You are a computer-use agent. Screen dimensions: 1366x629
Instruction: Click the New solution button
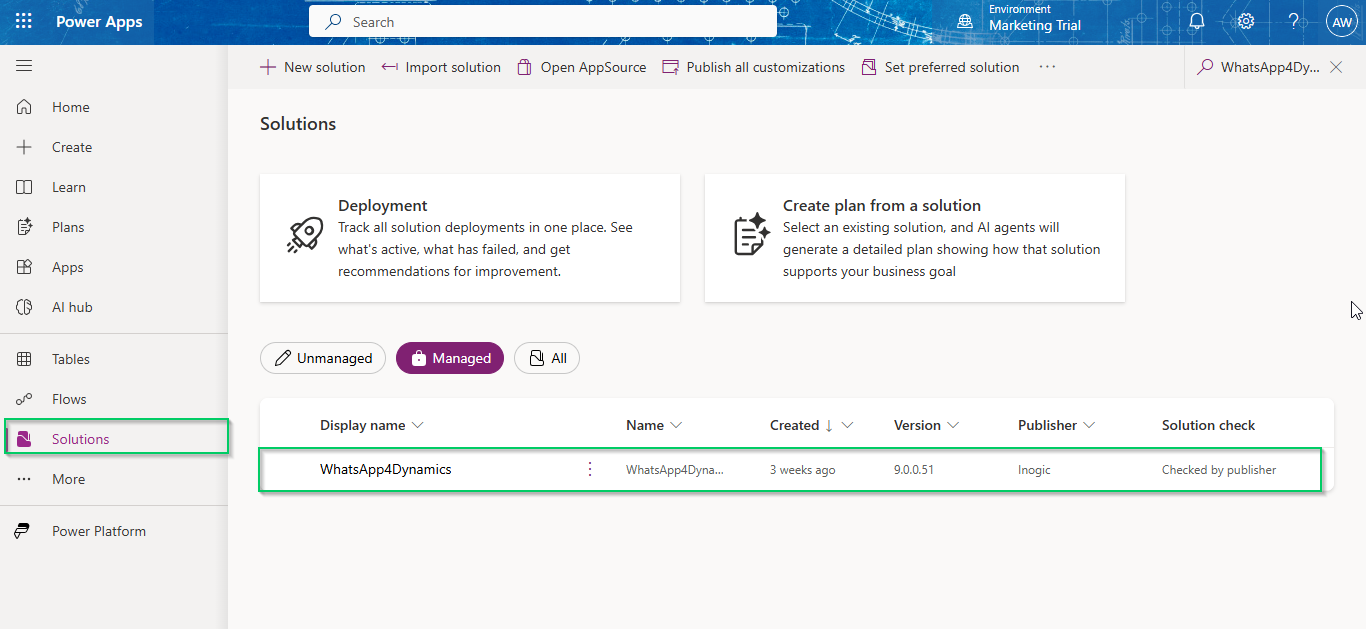(x=313, y=67)
